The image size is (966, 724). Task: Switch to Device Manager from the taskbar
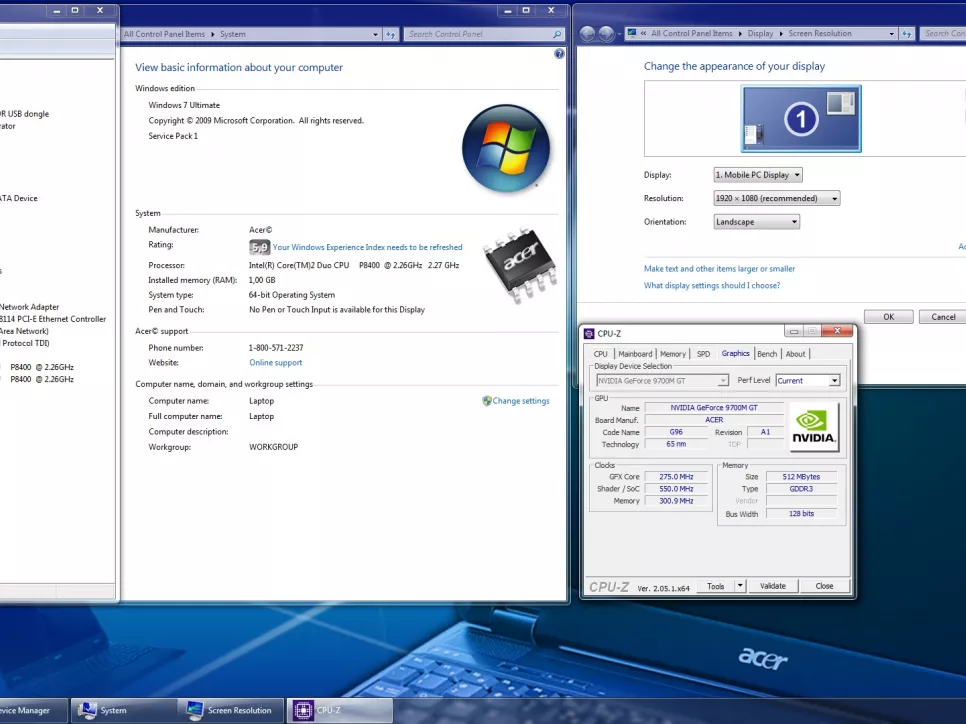(x=33, y=710)
